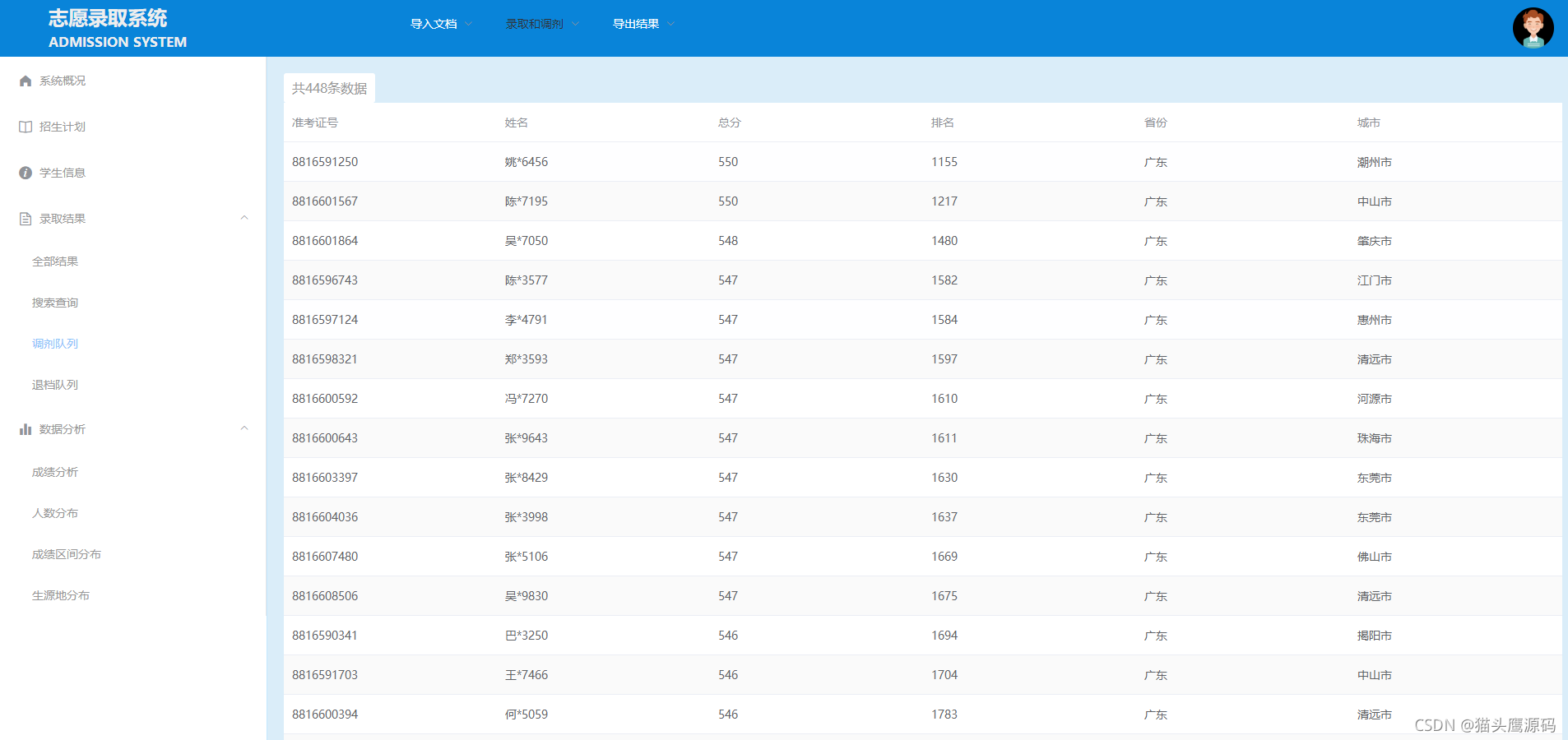
Task: Click the name 张*8429
Action: click(527, 478)
